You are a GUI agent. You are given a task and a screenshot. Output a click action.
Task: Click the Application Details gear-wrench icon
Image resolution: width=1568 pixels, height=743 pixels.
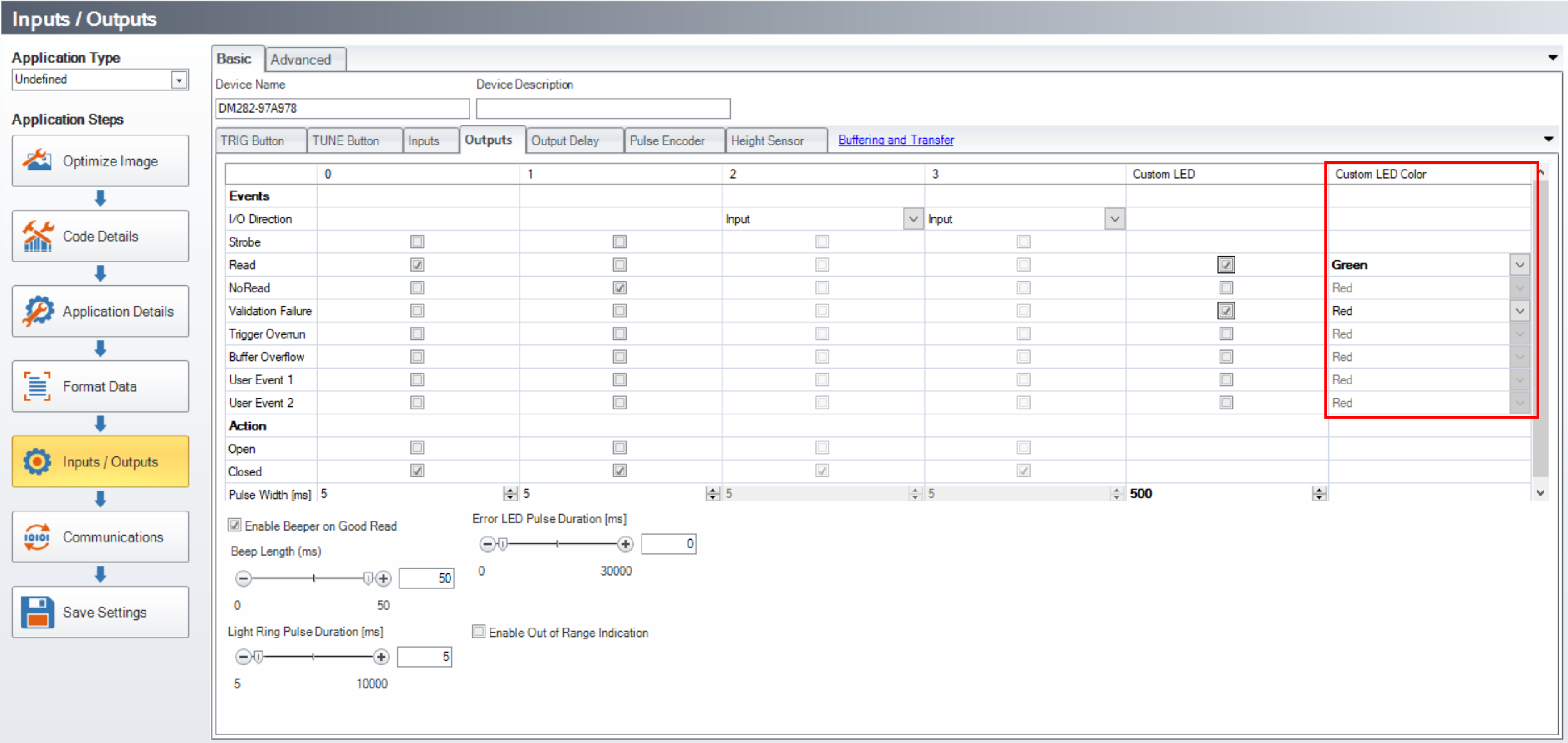(x=37, y=311)
